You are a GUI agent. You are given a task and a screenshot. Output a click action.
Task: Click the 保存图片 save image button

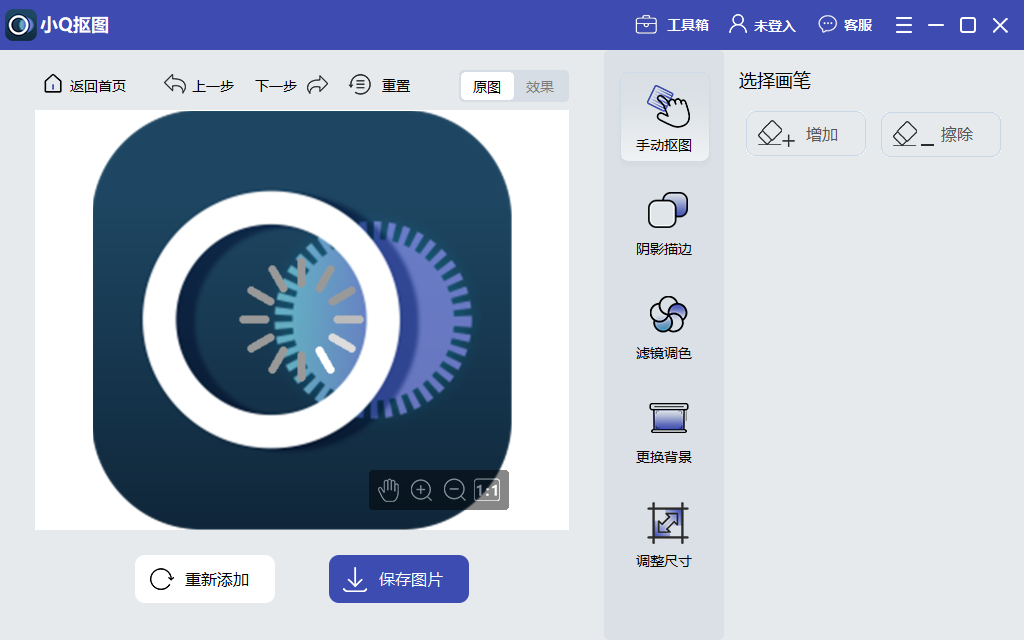click(398, 578)
